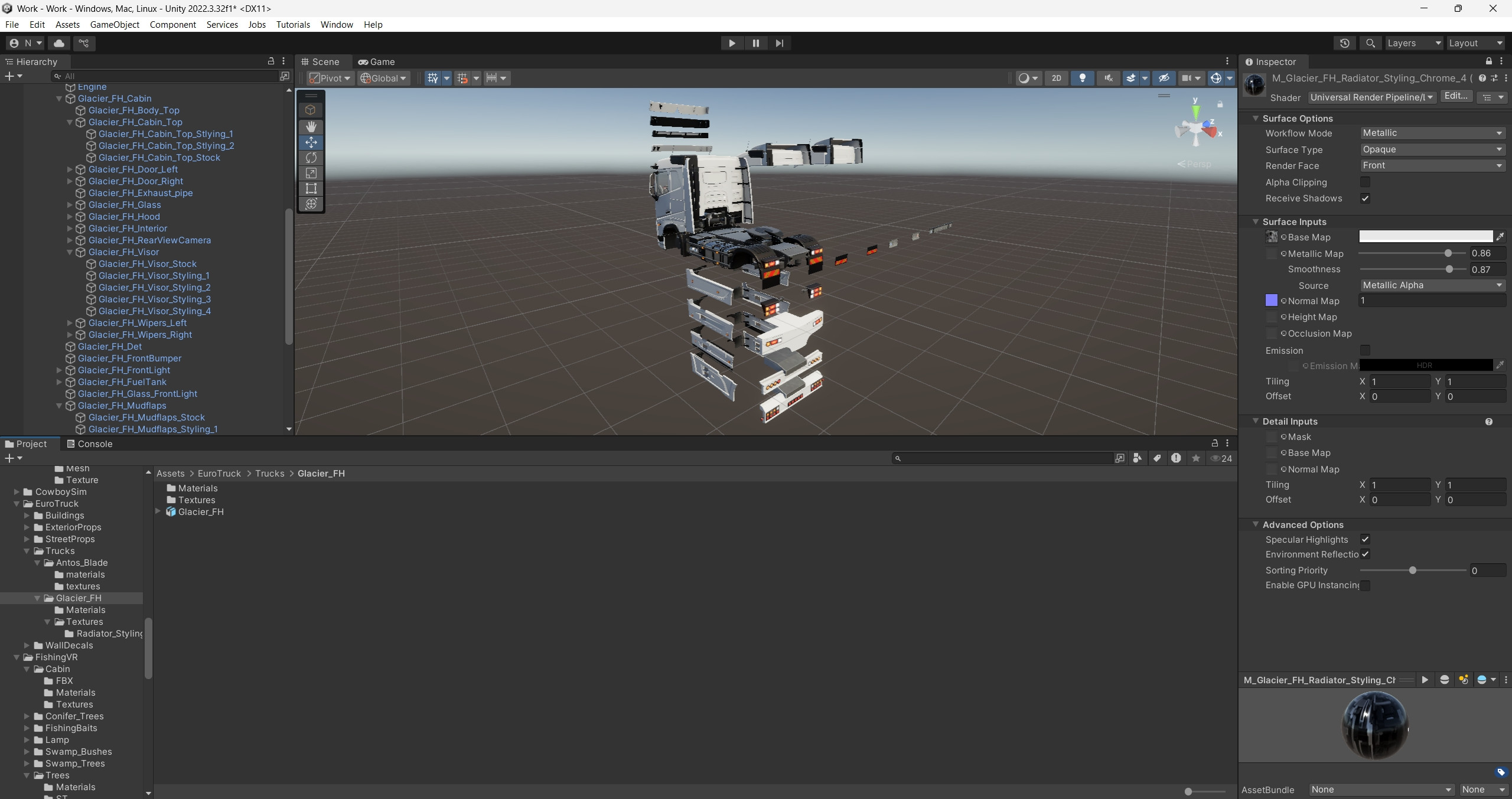Click the shader Edit... button
This screenshot has width=1512, height=799.
(1455, 96)
